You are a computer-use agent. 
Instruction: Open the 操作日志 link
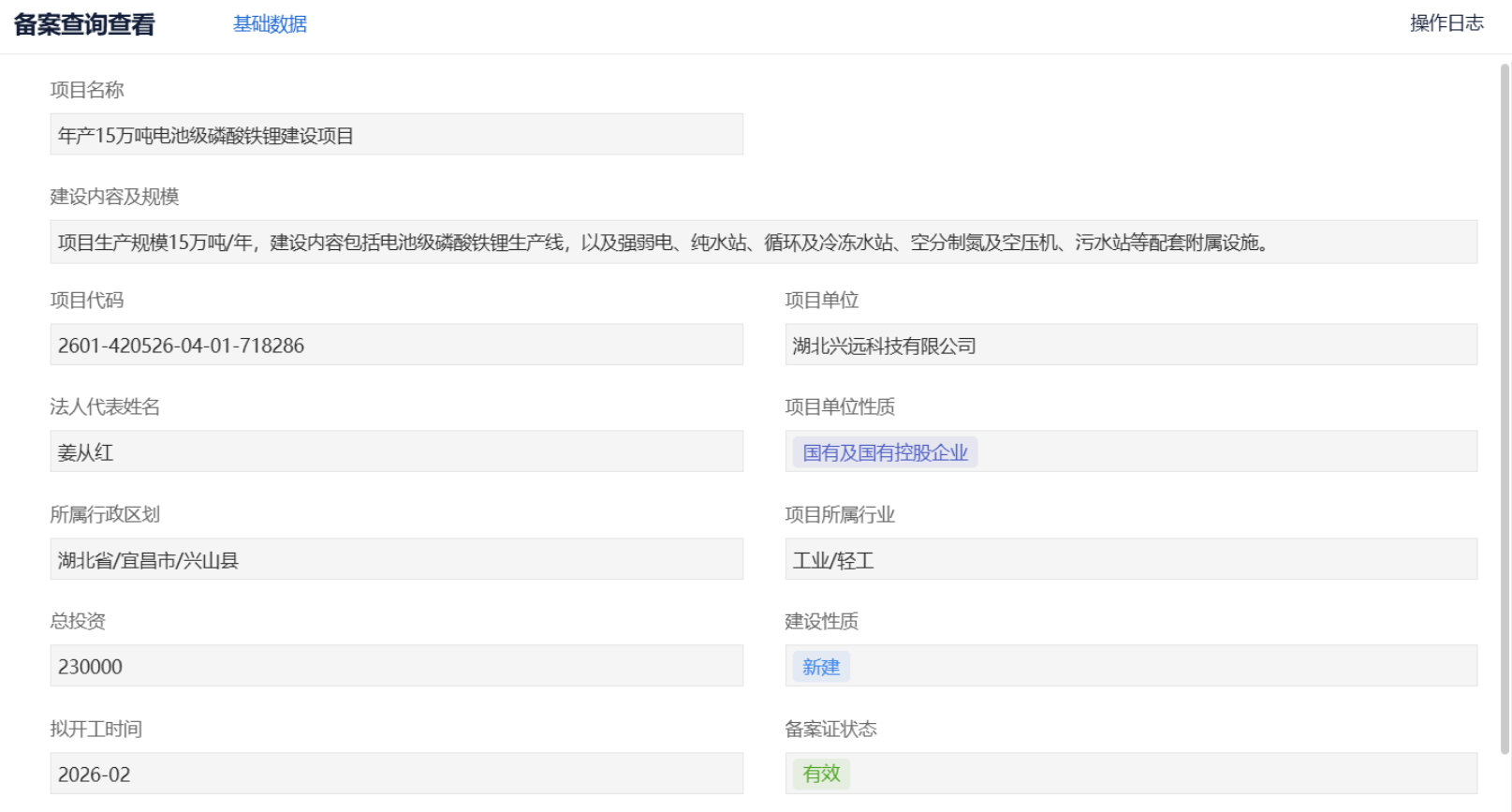[1446, 23]
